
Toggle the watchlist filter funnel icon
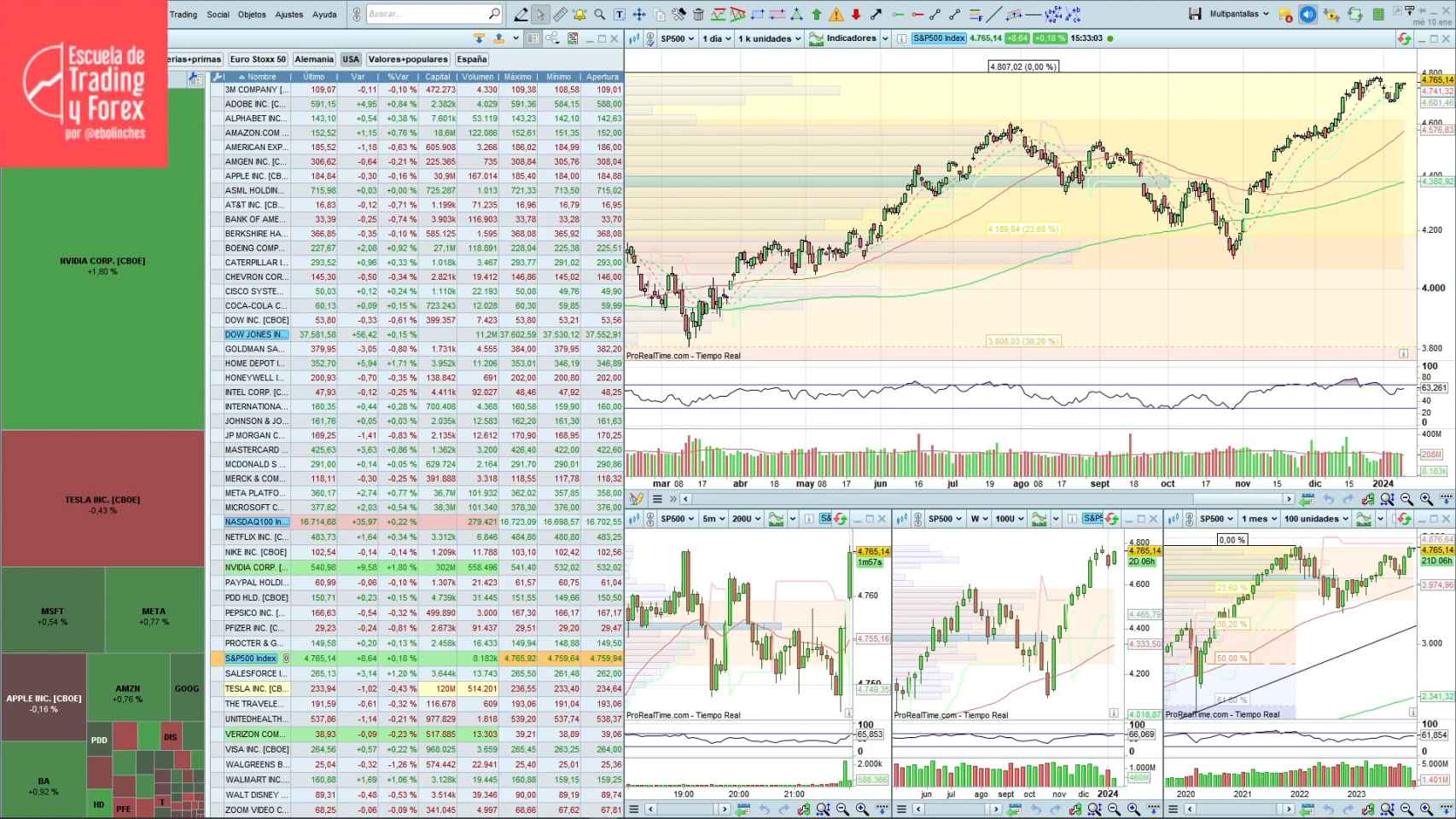478,38
